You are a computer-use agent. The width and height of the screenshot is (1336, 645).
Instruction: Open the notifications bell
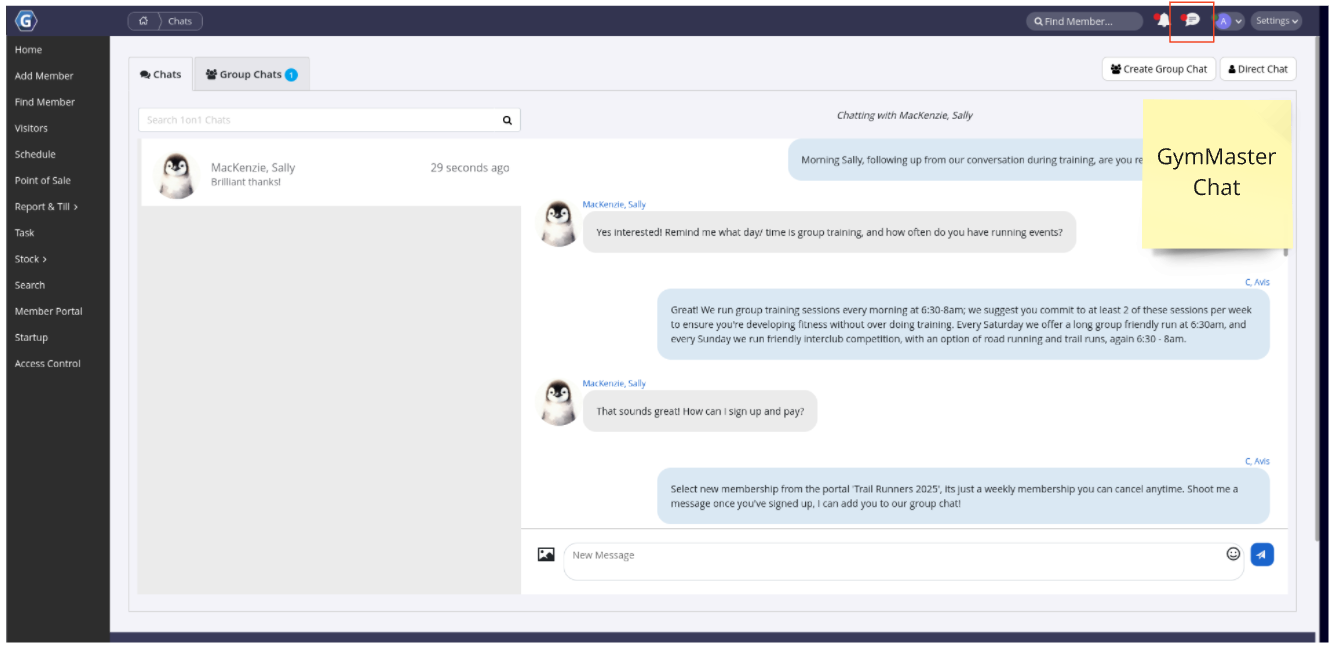point(1163,20)
